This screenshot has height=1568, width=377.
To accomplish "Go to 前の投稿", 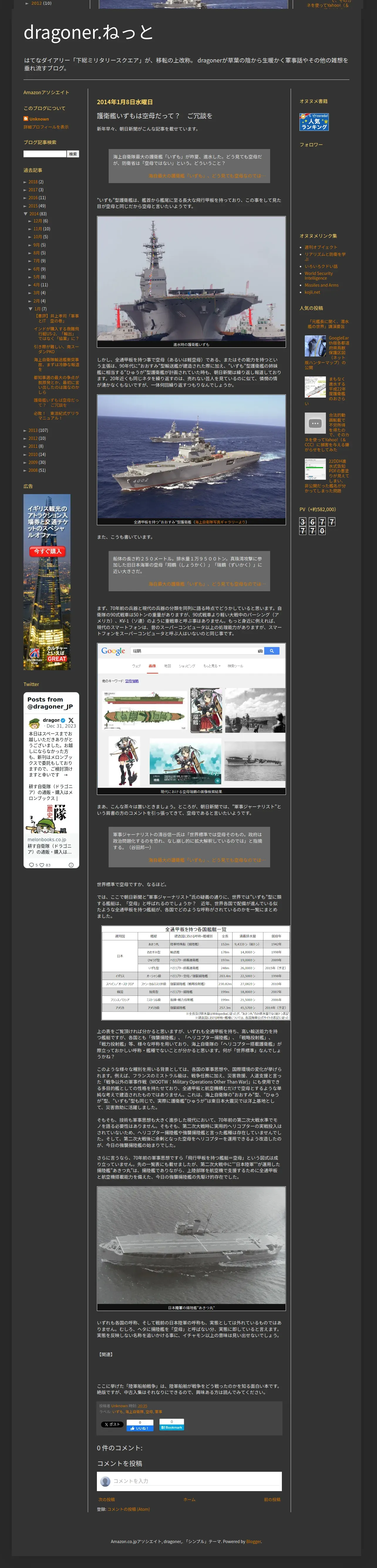I will tap(272, 1499).
